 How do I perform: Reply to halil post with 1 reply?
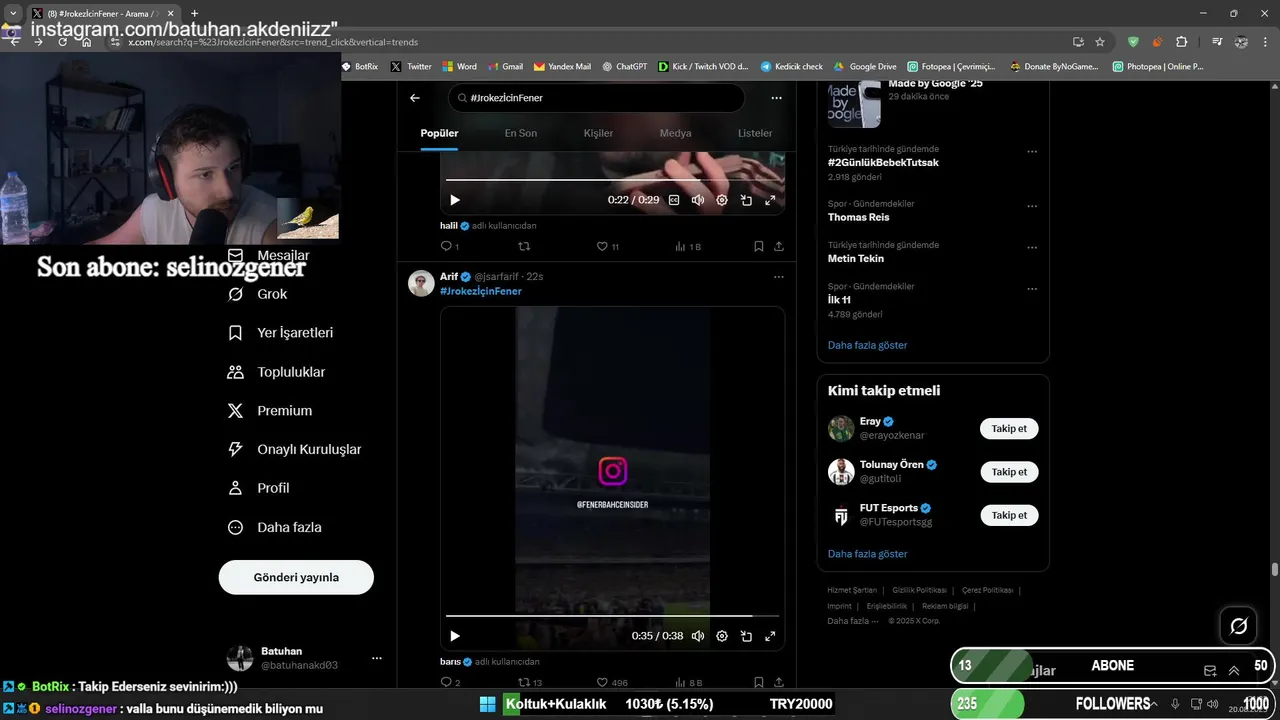[449, 246]
